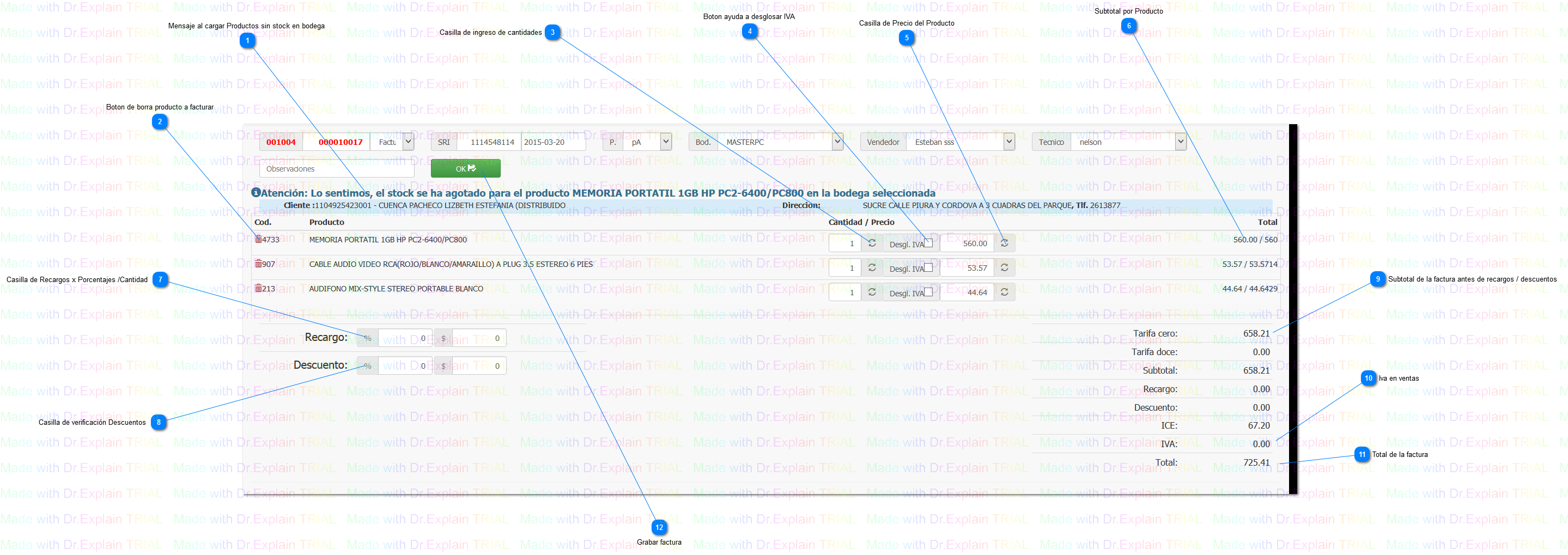Refresh price for MEMORIA PORTATIL row
Viewport: 1568px width, 555px height.
click(x=1004, y=243)
